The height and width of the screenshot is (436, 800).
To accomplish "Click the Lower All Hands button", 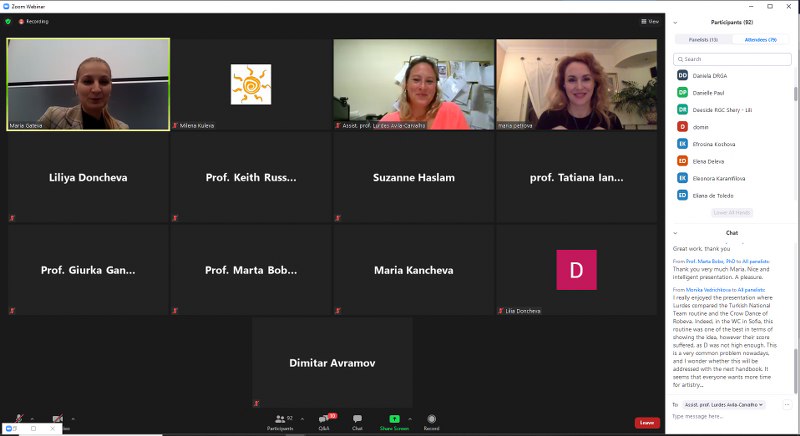I will click(x=732, y=213).
